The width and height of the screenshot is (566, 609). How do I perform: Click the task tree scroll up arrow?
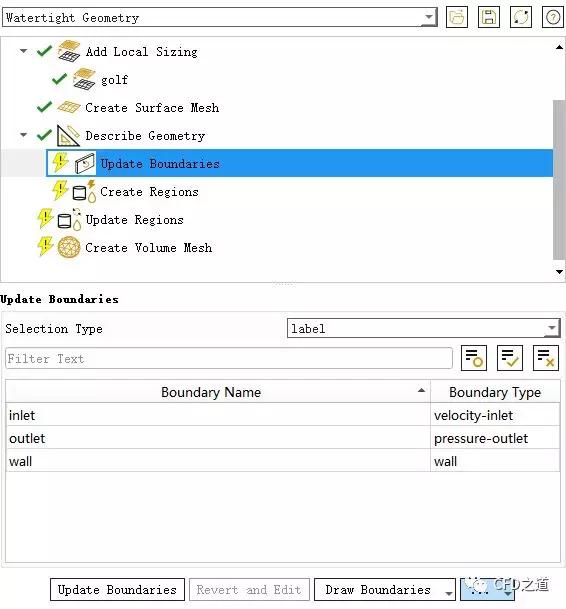[x=559, y=47]
